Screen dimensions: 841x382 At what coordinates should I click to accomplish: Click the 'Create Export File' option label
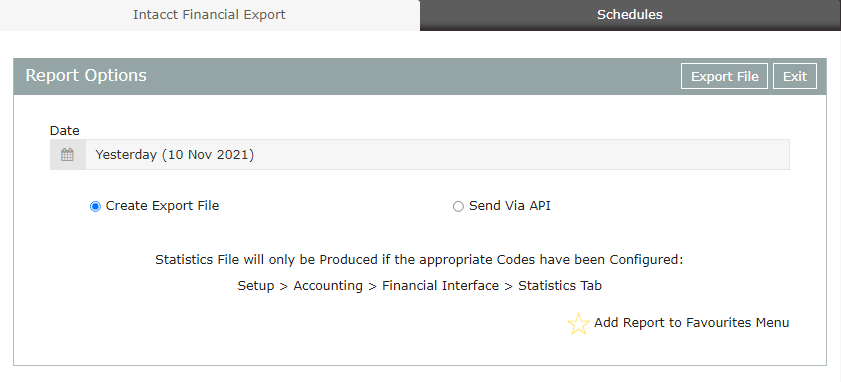click(163, 205)
